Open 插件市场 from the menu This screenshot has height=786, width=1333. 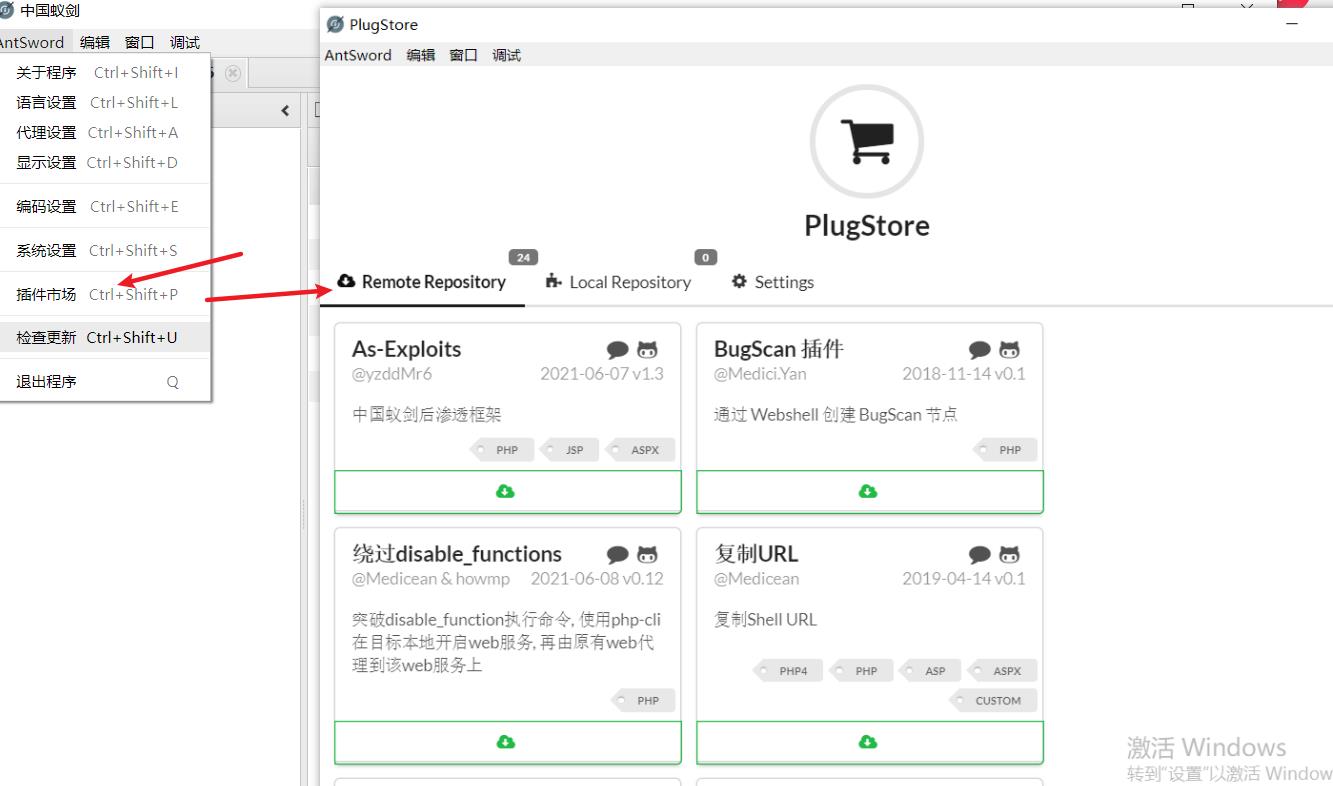click(105, 294)
